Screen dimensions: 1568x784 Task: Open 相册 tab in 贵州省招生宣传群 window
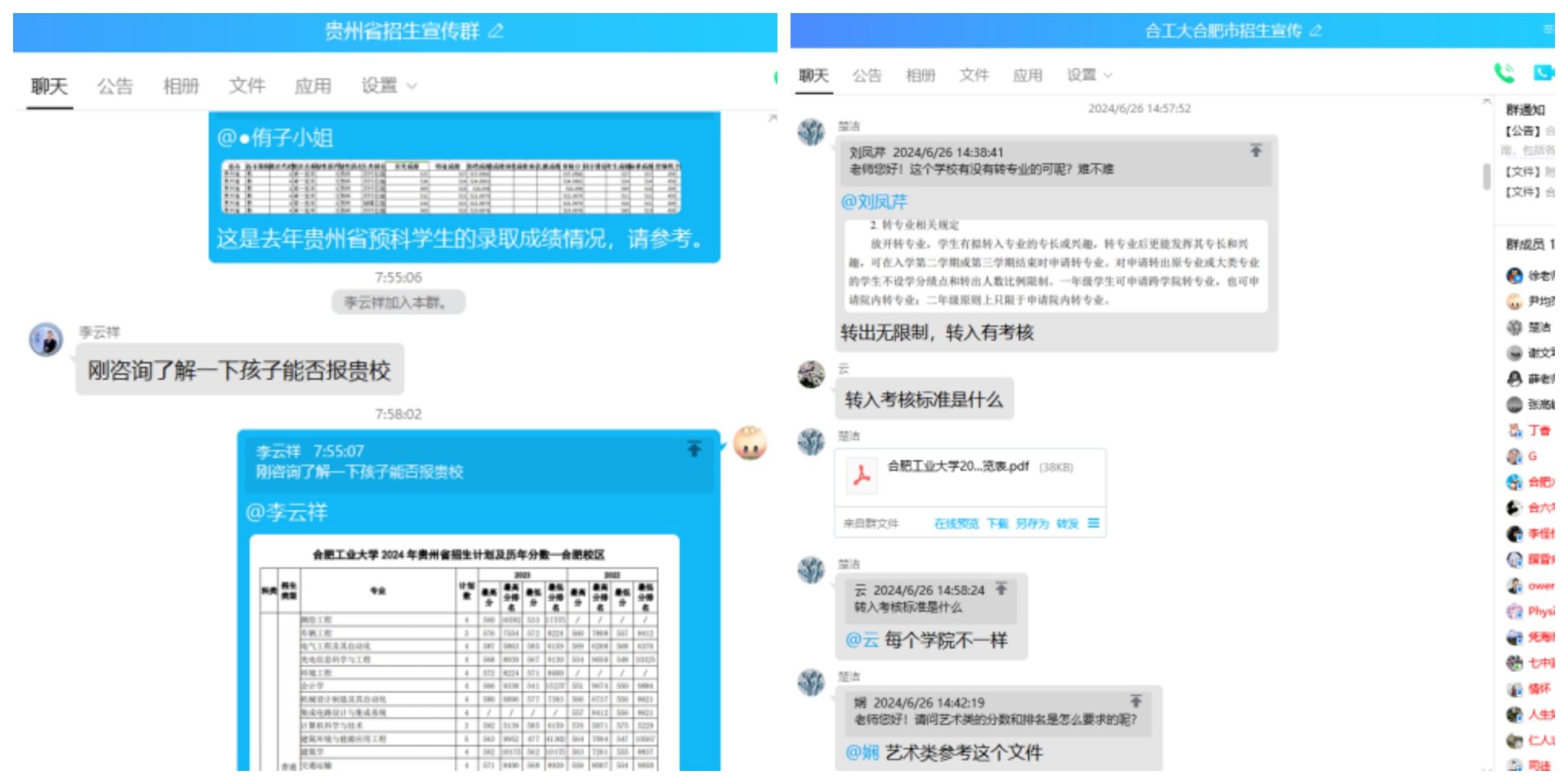pyautogui.click(x=181, y=86)
